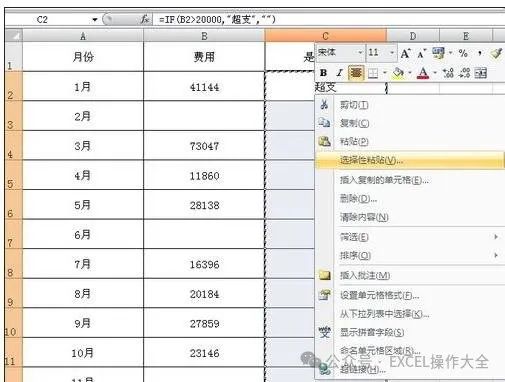Open the borders dropdown arrow
Image resolution: width=505 pixels, height=382 pixels.
(385, 73)
